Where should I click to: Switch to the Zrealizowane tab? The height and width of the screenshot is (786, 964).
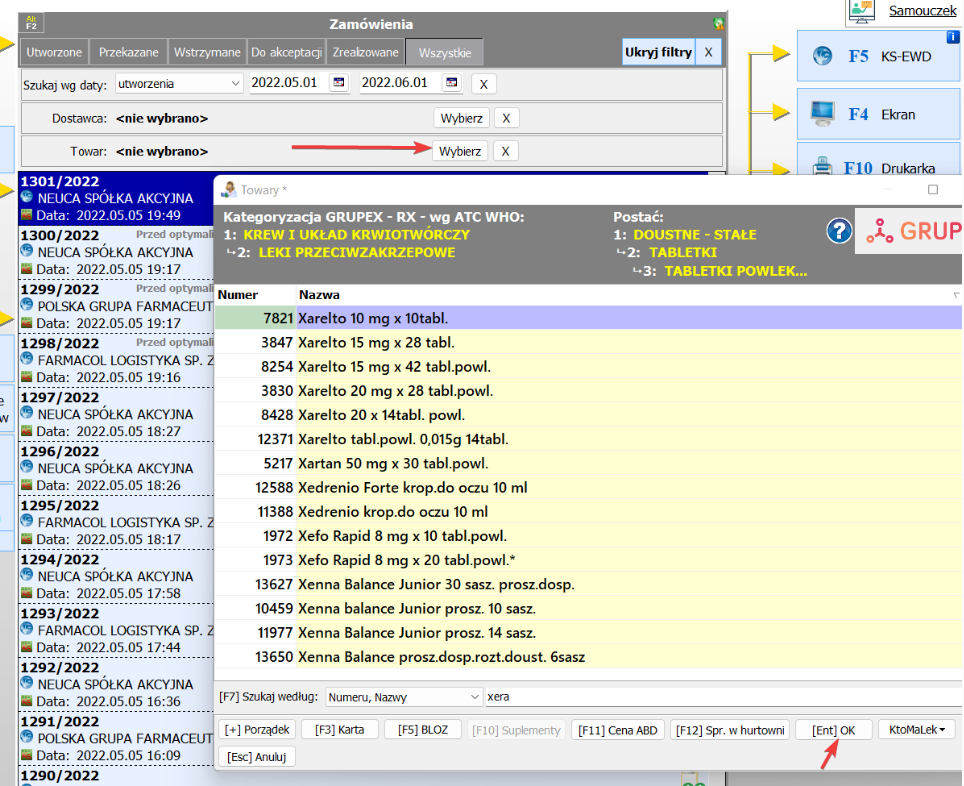point(365,52)
